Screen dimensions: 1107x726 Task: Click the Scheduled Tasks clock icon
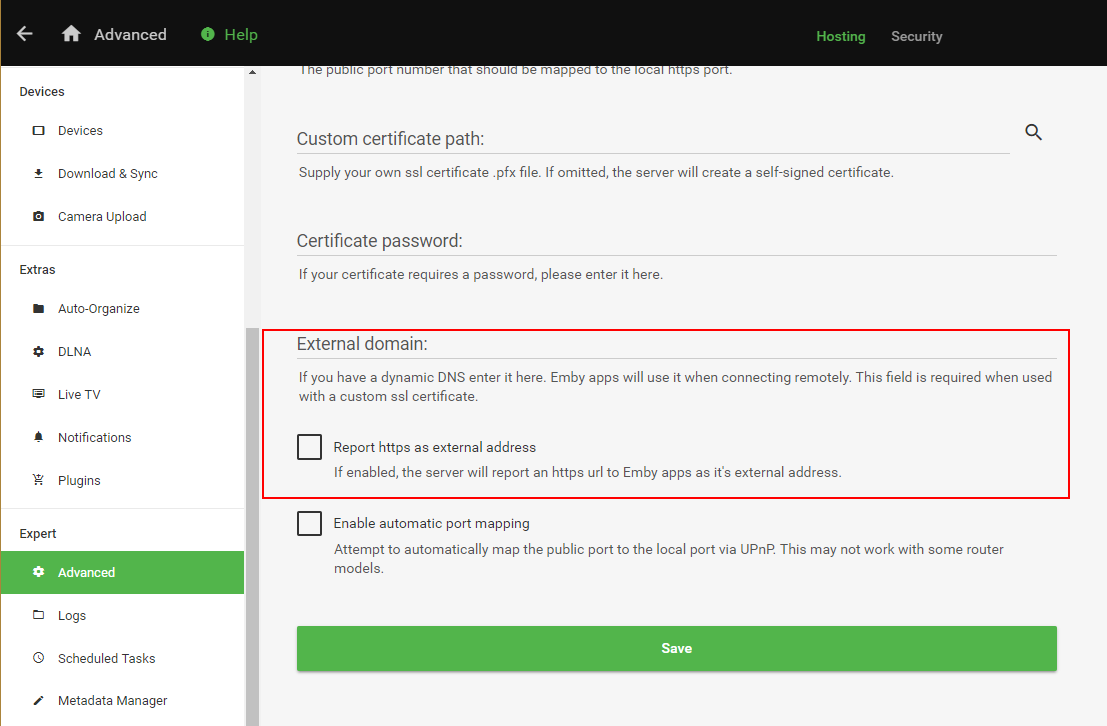[x=39, y=658]
